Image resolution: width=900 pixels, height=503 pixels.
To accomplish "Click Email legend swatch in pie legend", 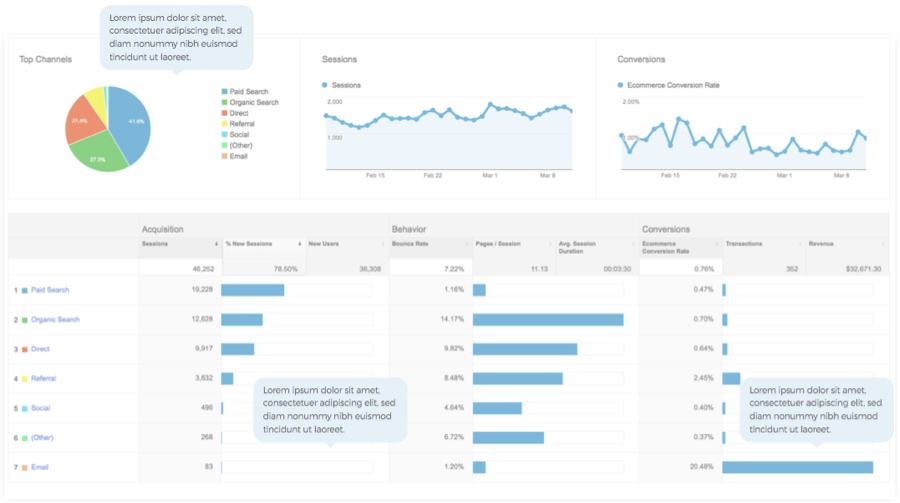I will (224, 156).
